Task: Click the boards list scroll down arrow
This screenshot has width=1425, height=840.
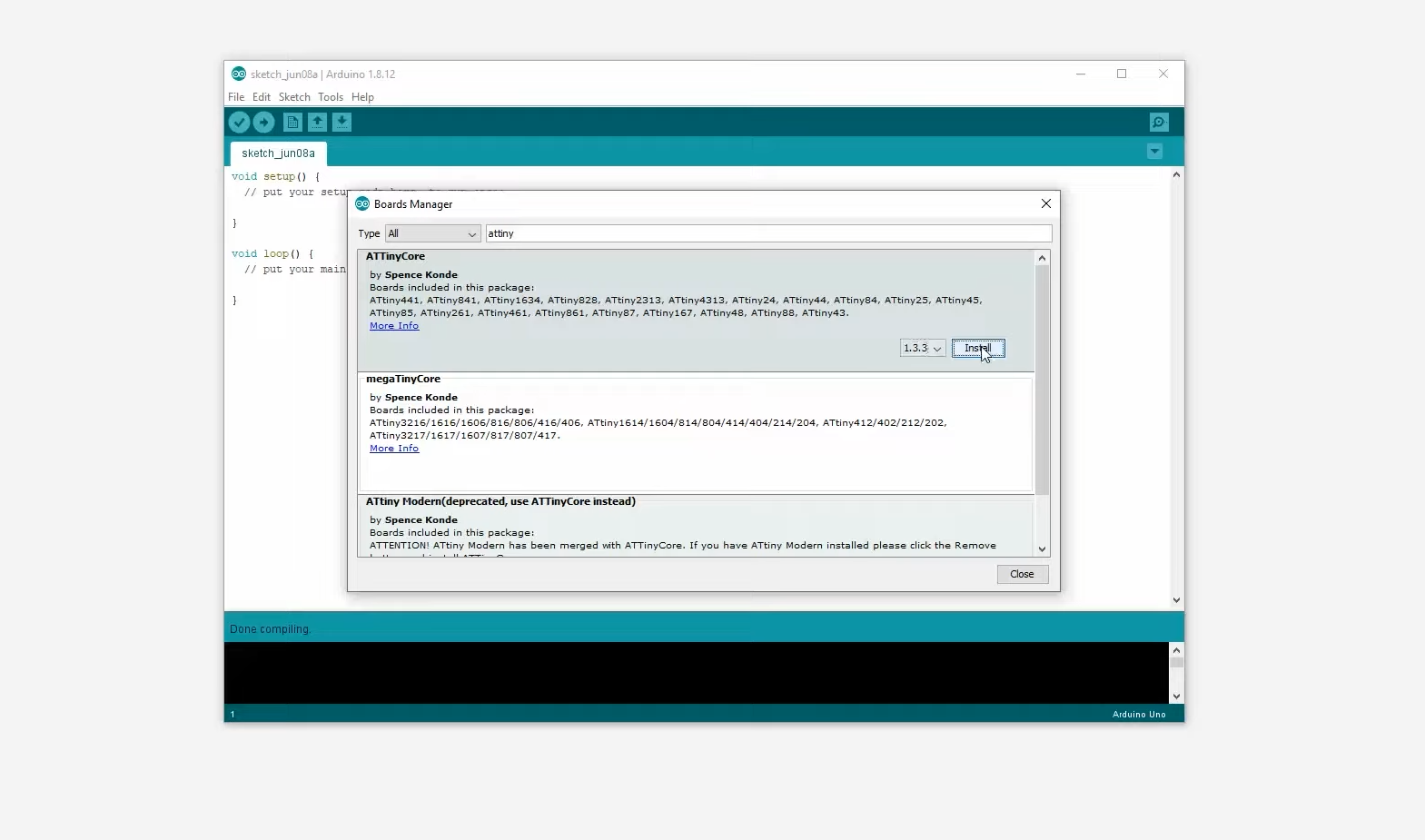Action: pos(1042,549)
